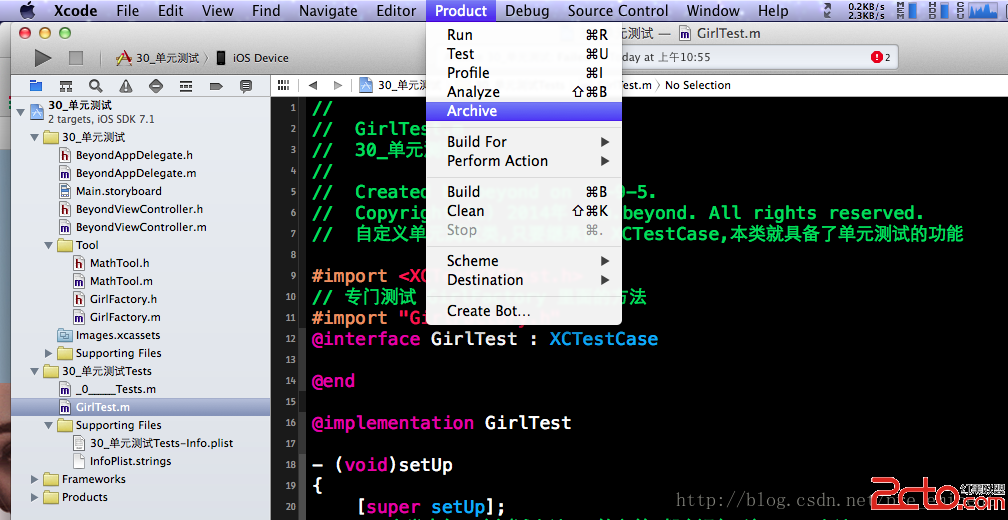
Task: Click the Run (play) button in toolbar
Action: tap(43, 58)
